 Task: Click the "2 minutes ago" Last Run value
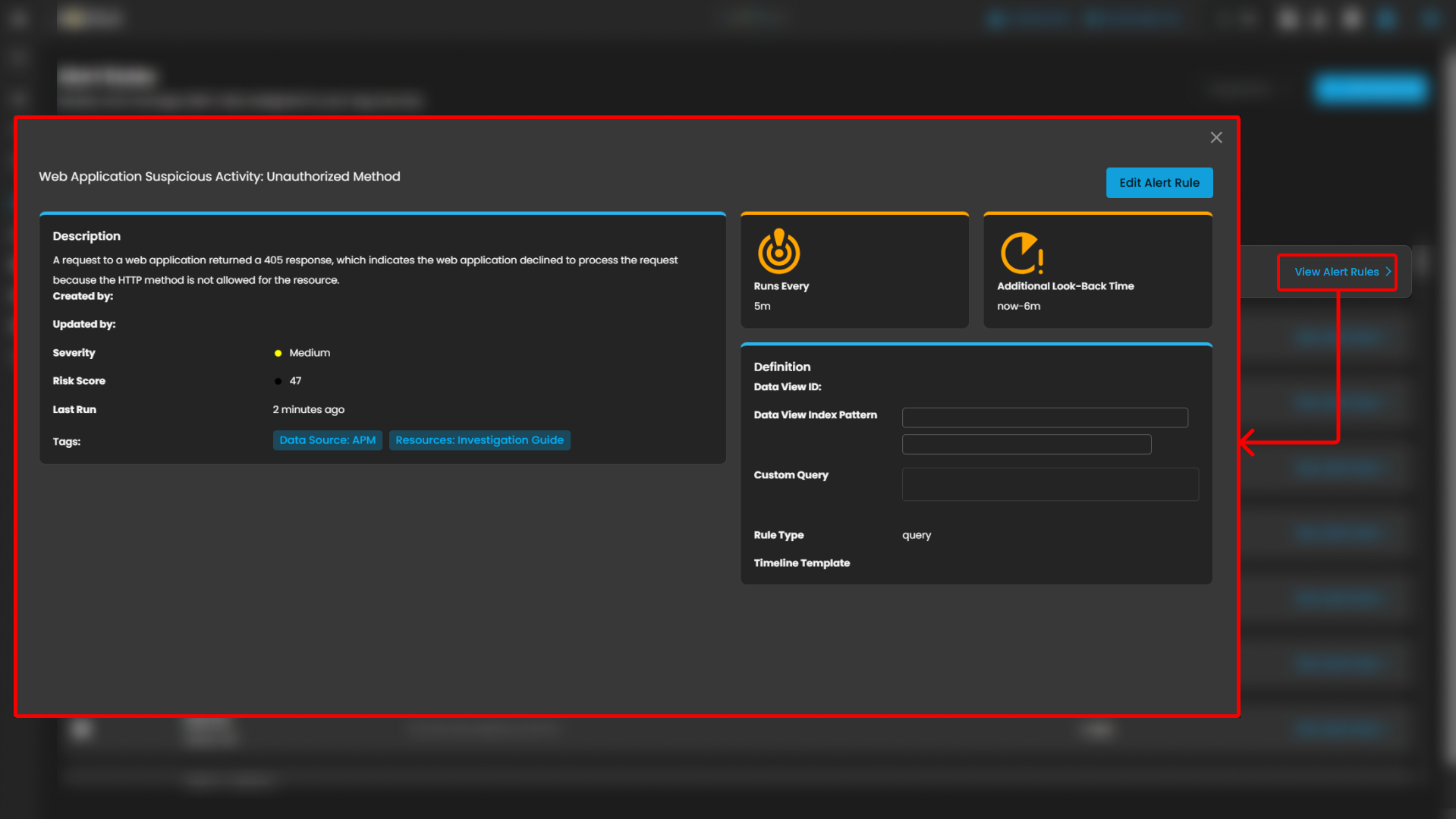(308, 410)
